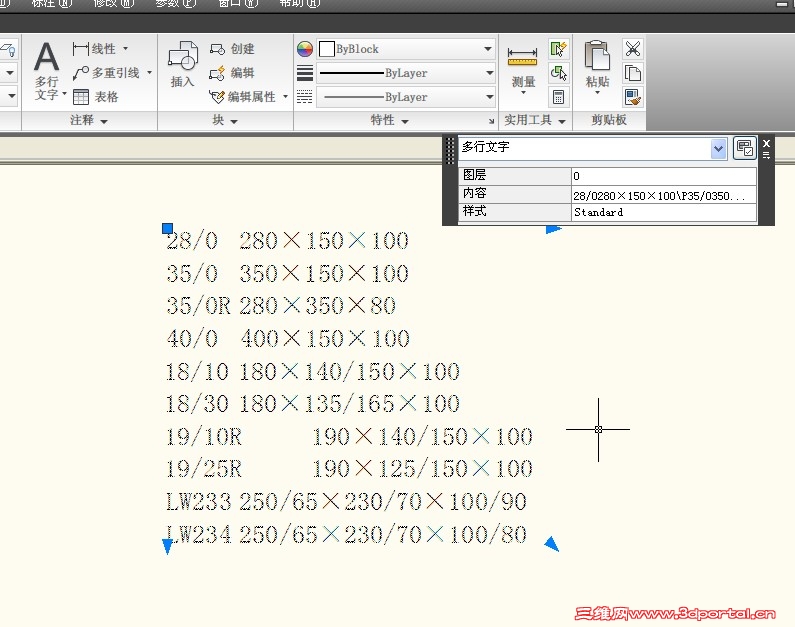
Task: Open the ByBlock color dropdown
Action: click(x=487, y=49)
